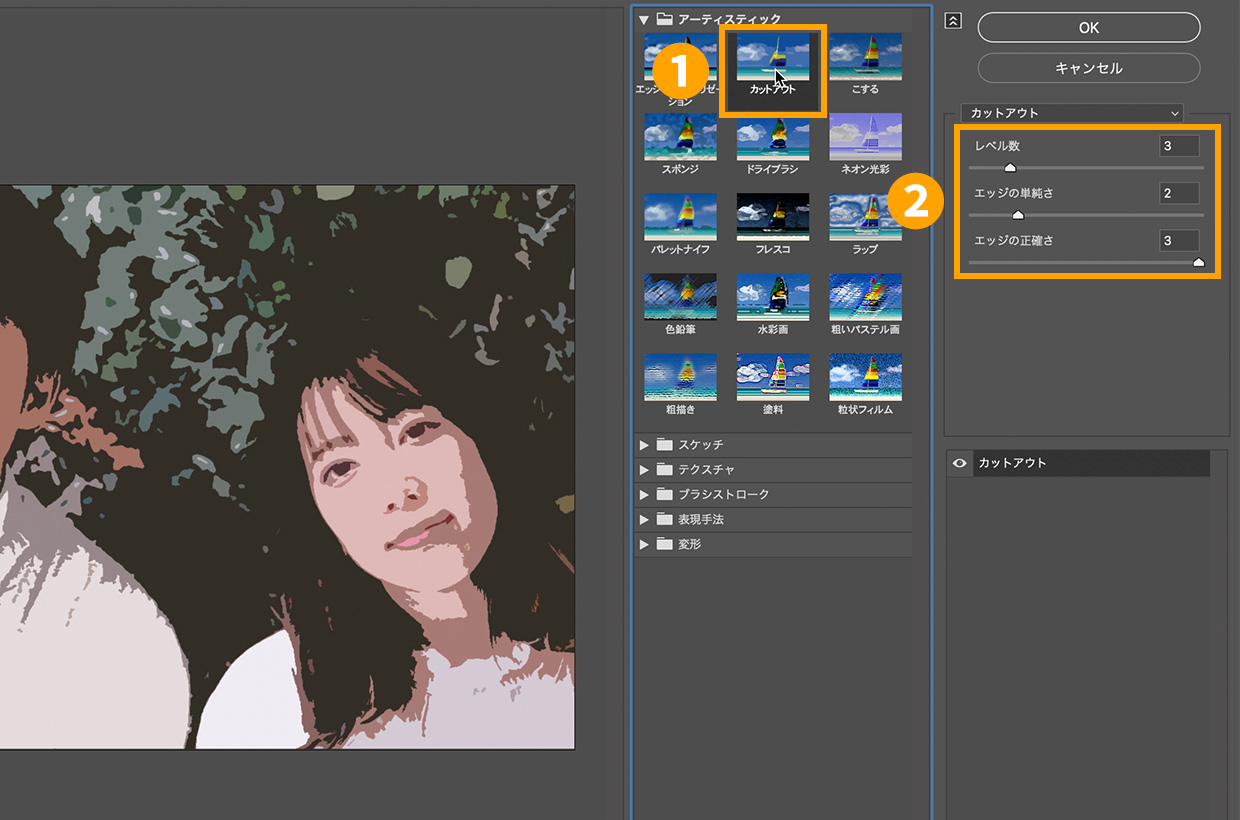Open the カットアウト filter dropdown
The image size is (1240, 820).
pyautogui.click(x=1072, y=113)
